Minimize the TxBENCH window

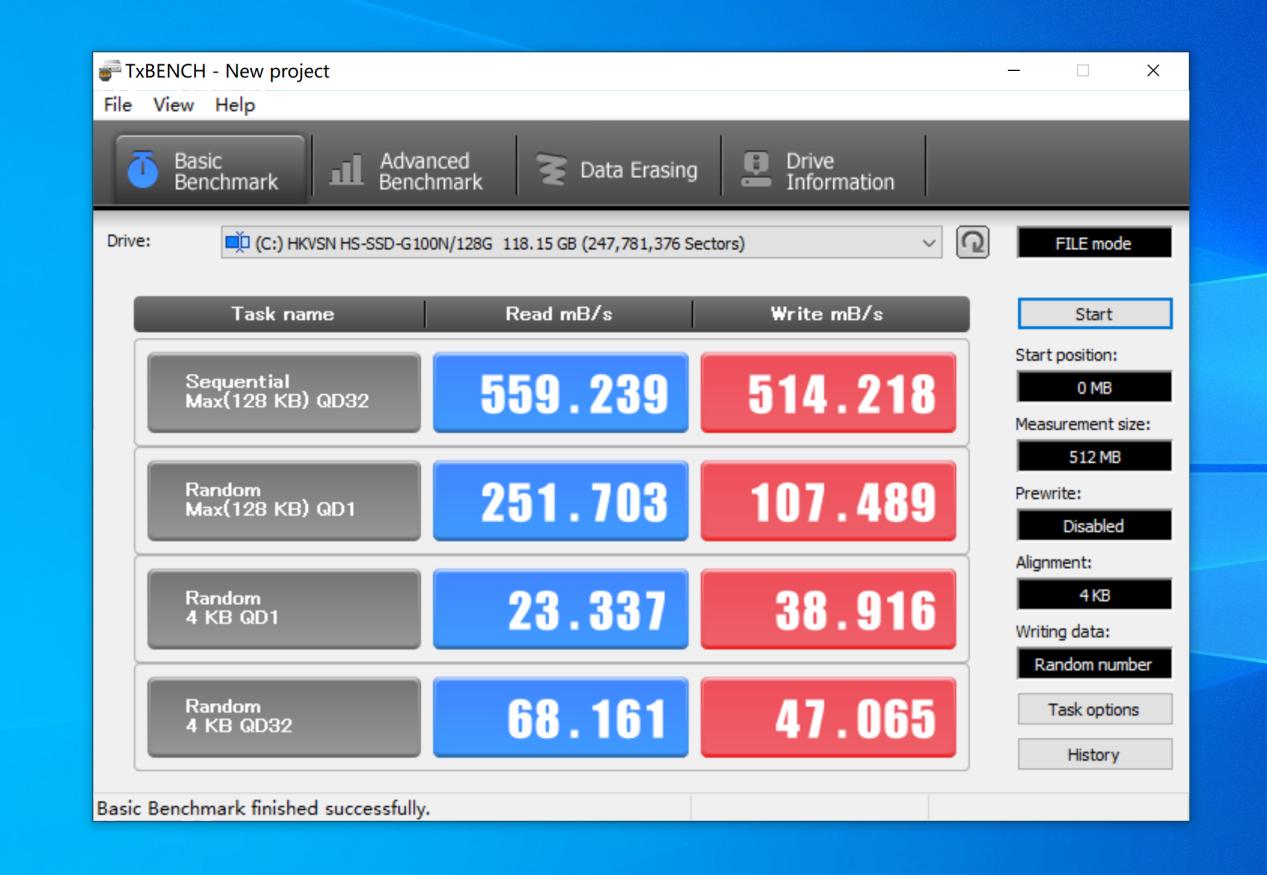point(1015,71)
